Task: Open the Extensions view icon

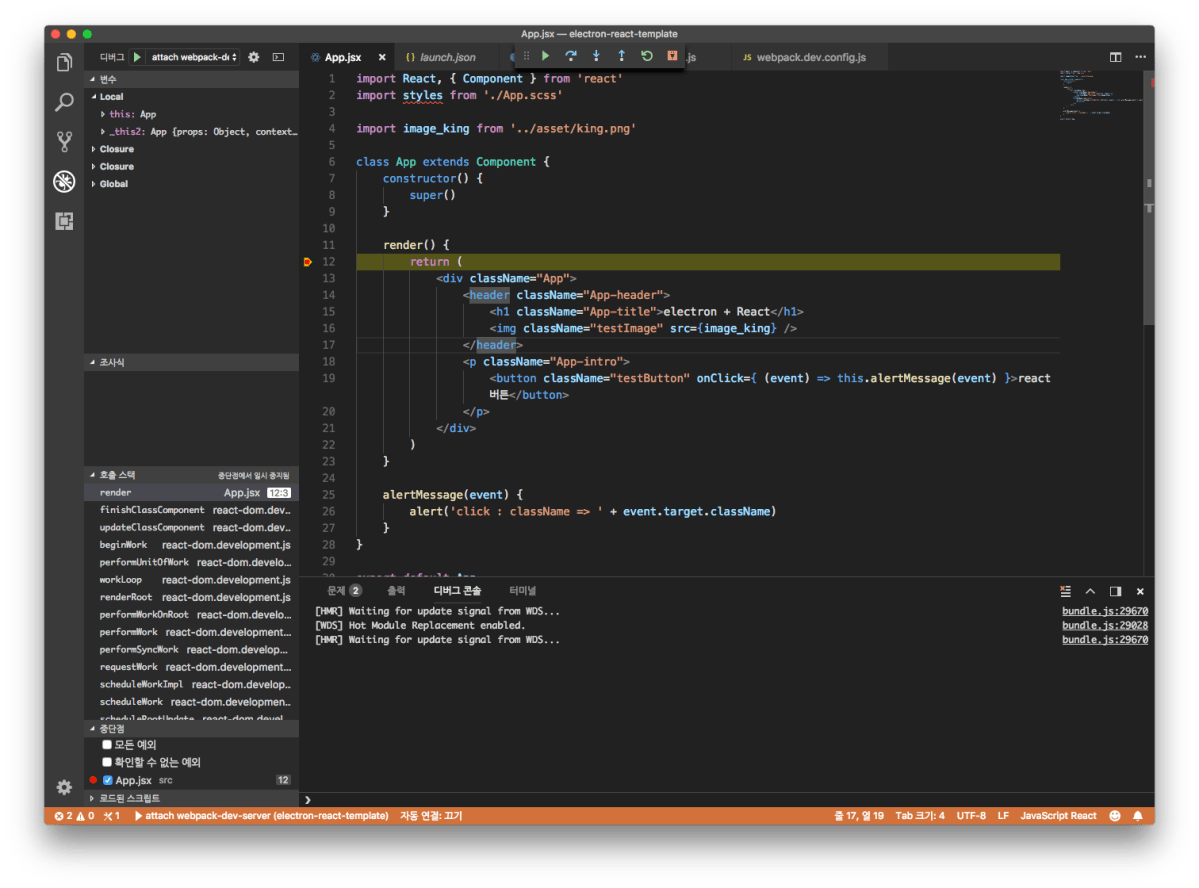Action: coord(64,221)
